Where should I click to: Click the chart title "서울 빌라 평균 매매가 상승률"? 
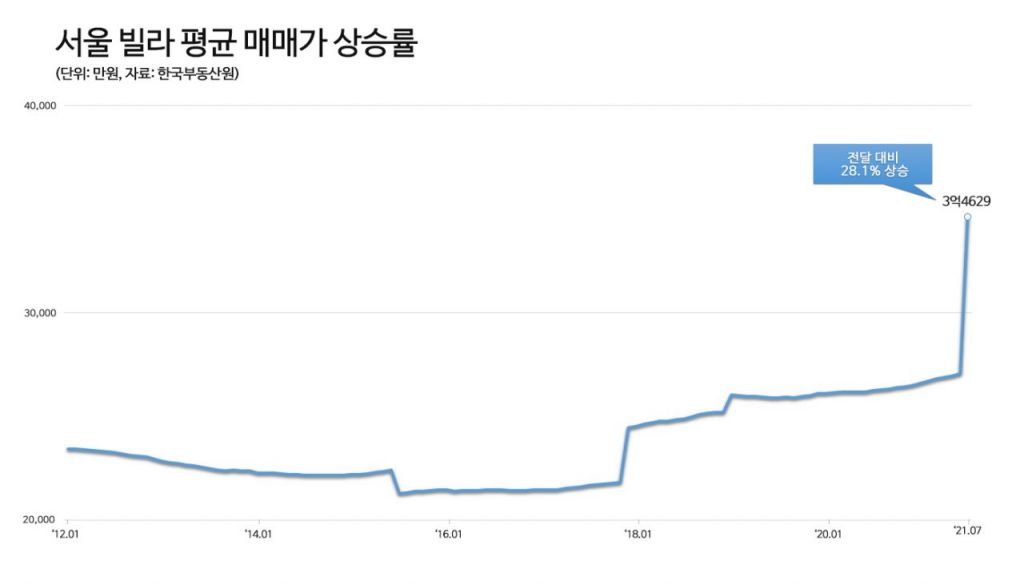[x=235, y=44]
